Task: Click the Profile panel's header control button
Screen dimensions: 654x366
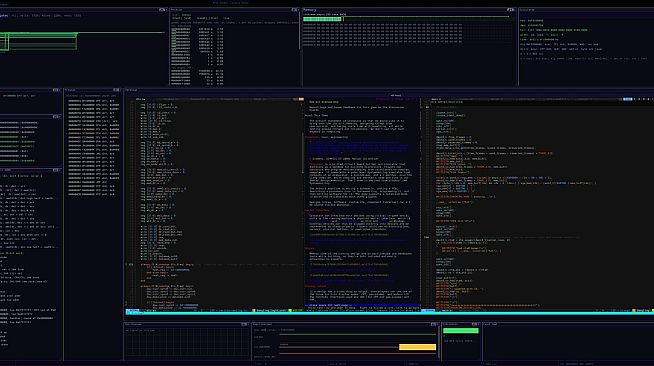Action: coord(294,10)
